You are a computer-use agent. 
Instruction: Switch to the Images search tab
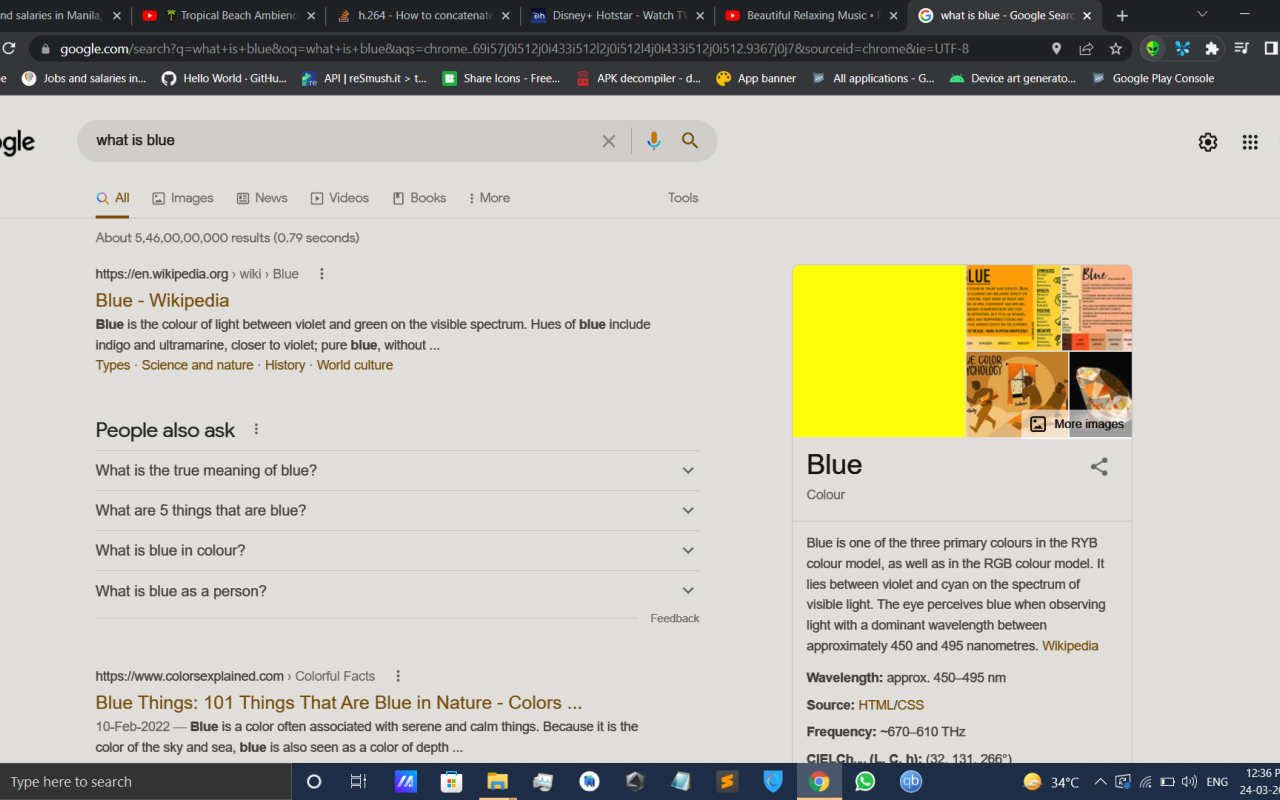[x=182, y=197]
